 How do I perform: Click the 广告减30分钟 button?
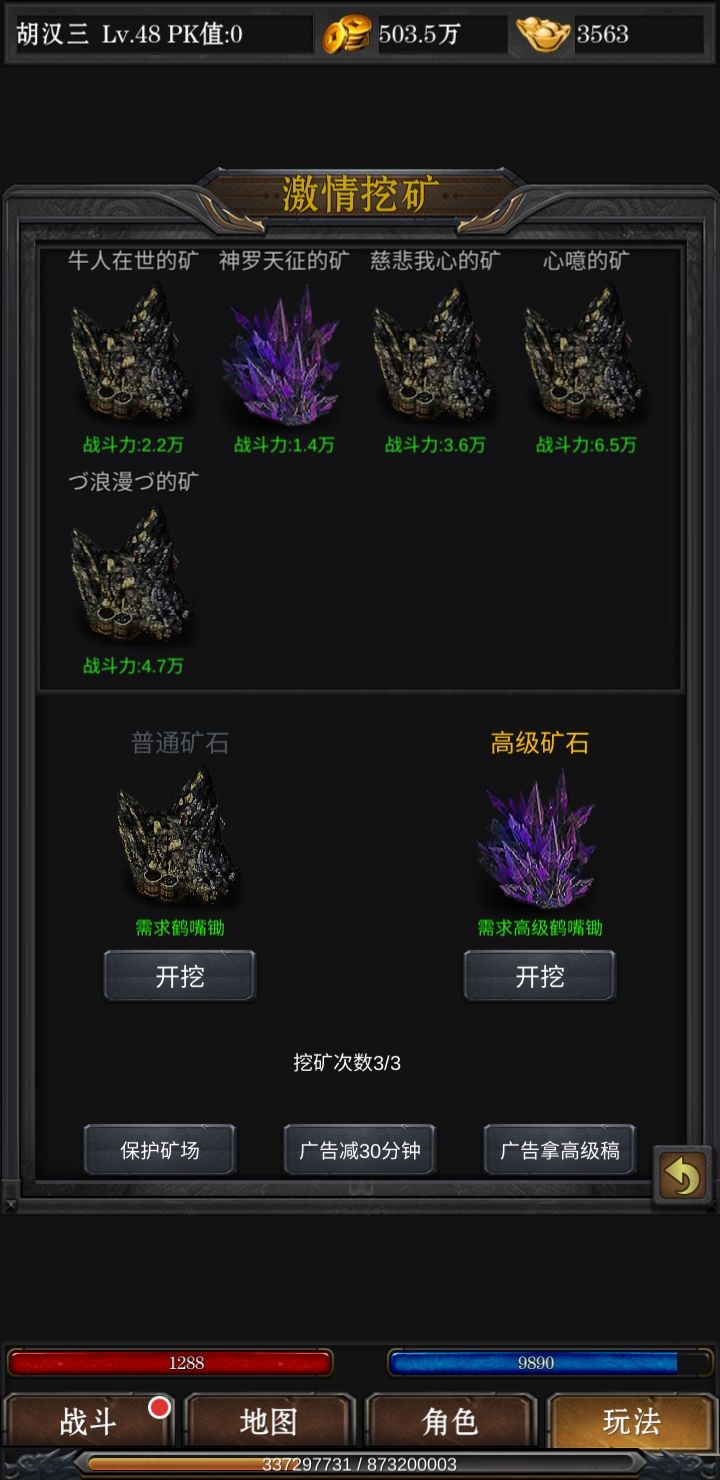[360, 1150]
